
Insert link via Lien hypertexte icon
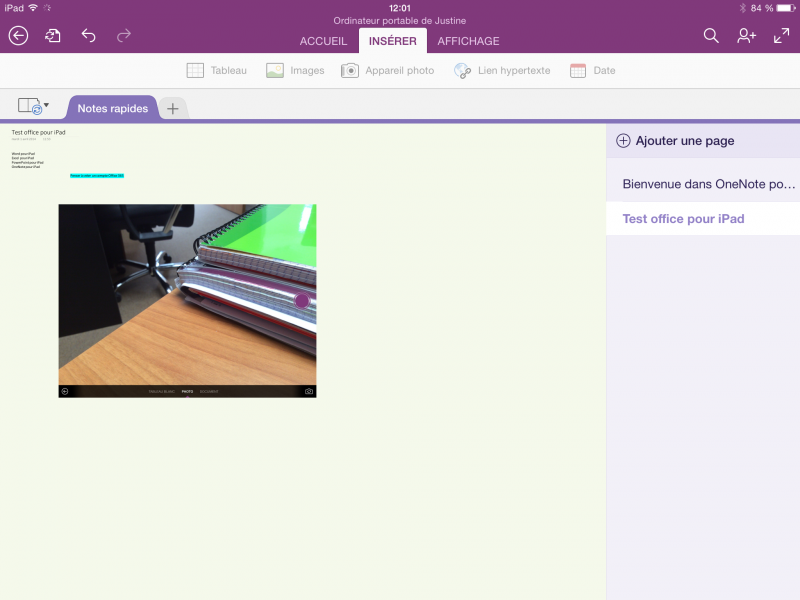coord(462,70)
